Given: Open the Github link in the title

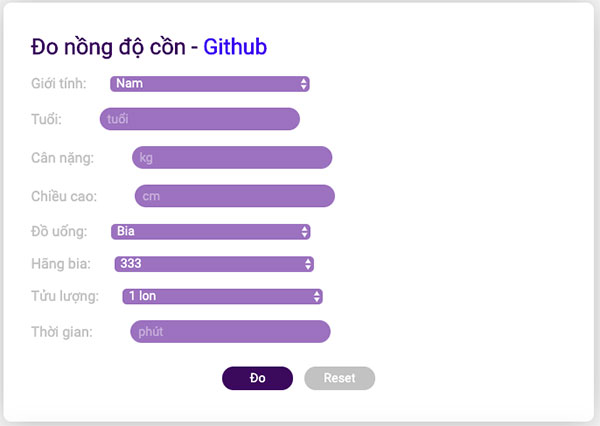Looking at the screenshot, I should (235, 46).
